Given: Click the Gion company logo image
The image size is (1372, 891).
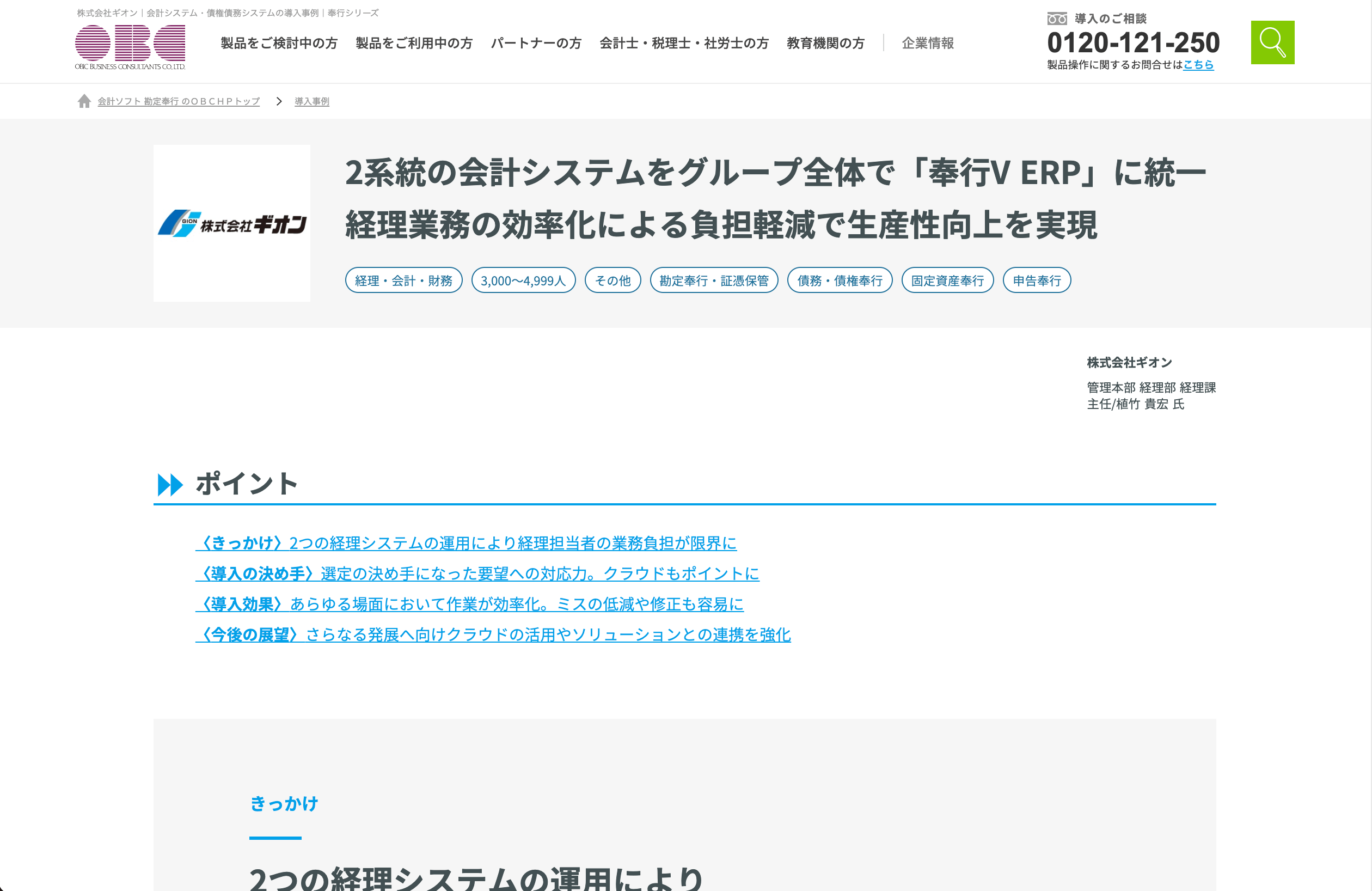Looking at the screenshot, I should pyautogui.click(x=232, y=223).
